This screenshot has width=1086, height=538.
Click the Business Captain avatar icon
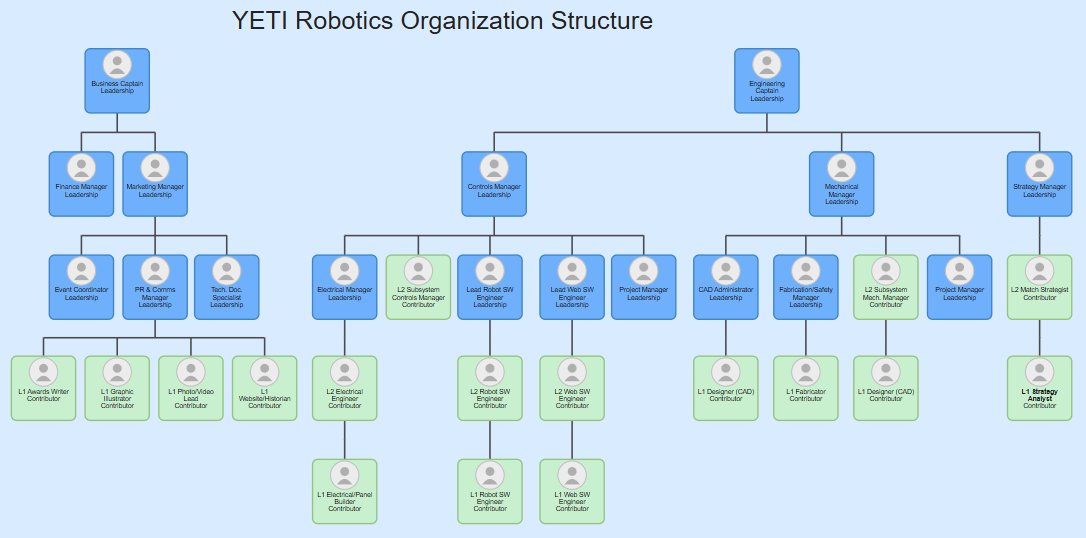(x=117, y=64)
